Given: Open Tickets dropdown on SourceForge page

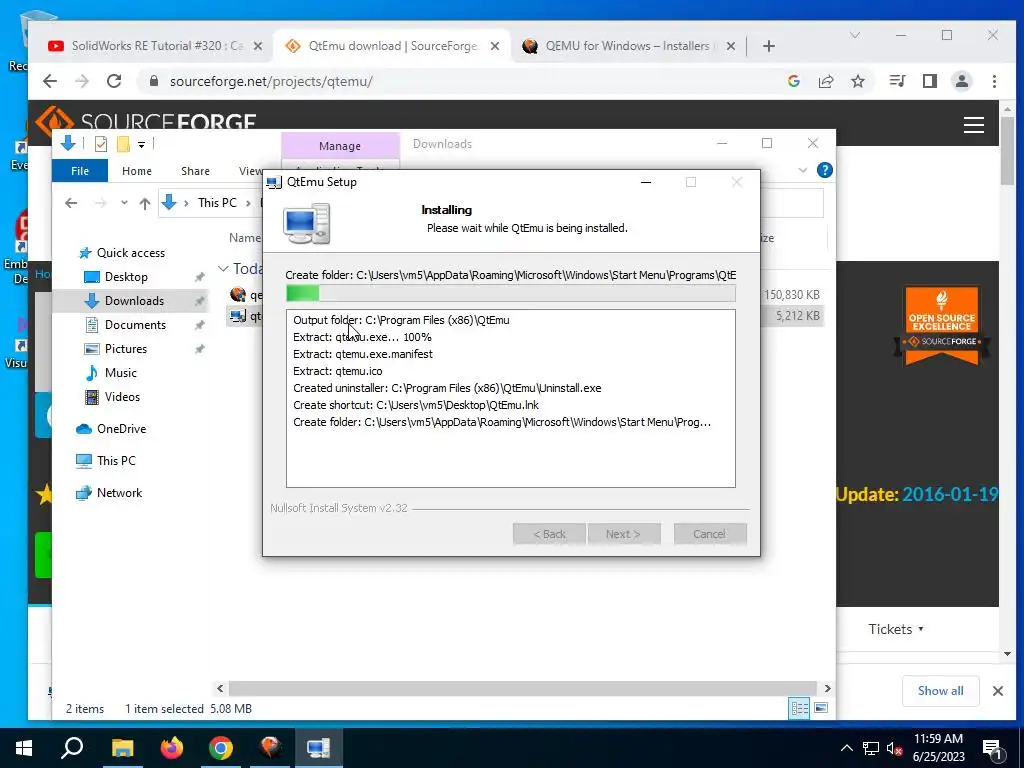Looking at the screenshot, I should (x=896, y=629).
